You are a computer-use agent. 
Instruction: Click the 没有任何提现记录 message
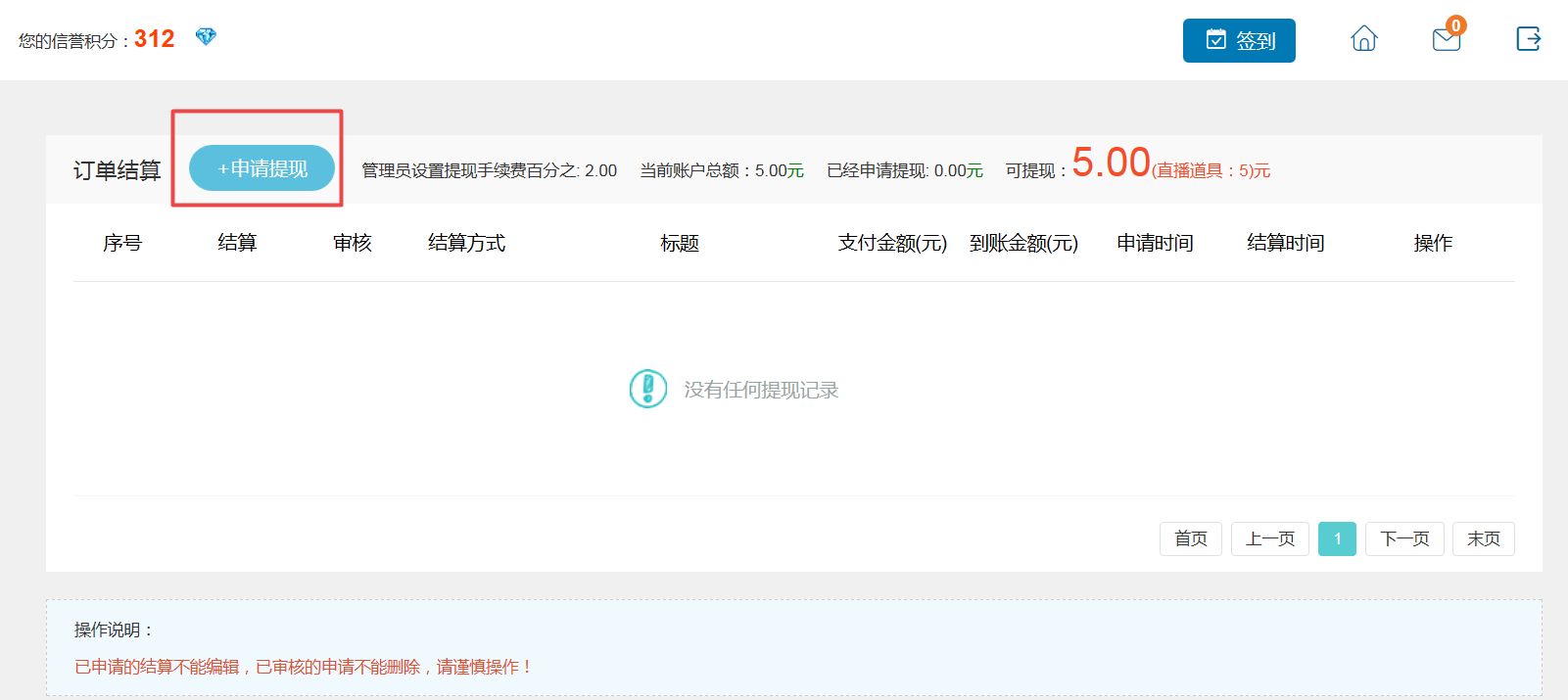click(761, 390)
